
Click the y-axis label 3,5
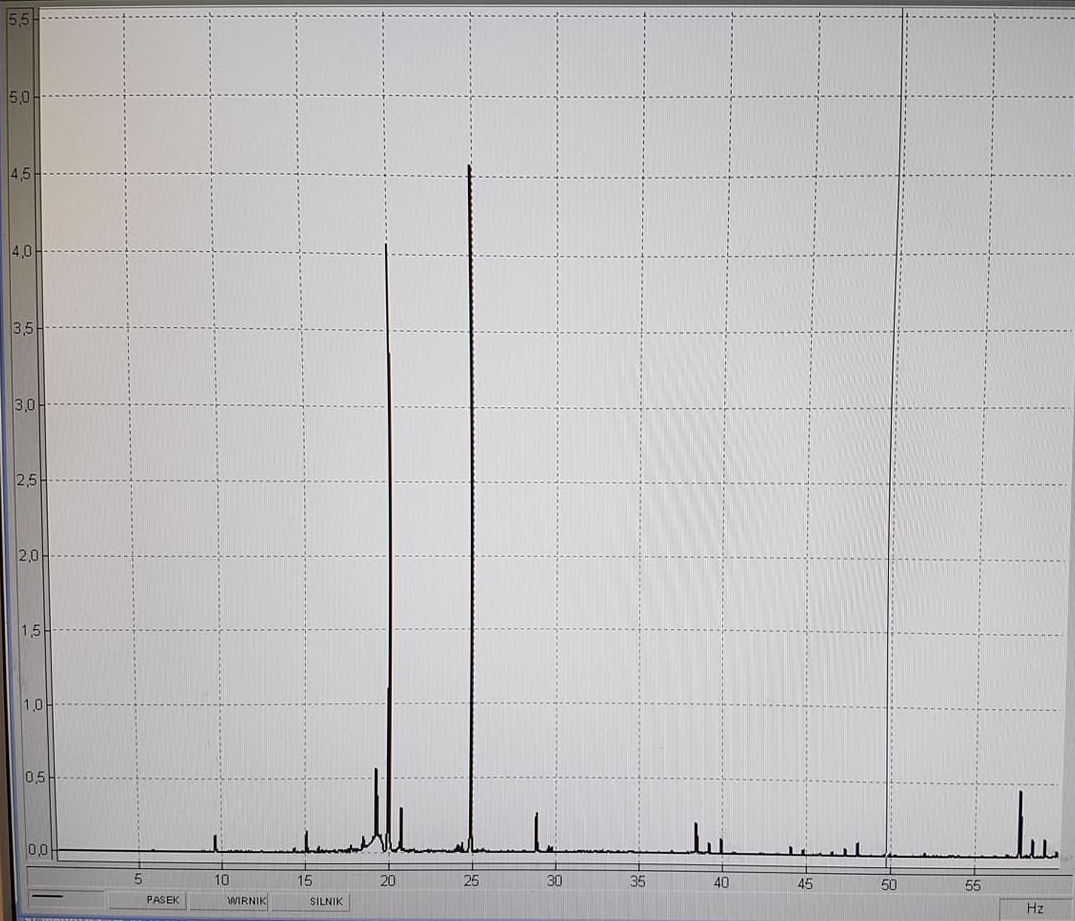(23, 328)
